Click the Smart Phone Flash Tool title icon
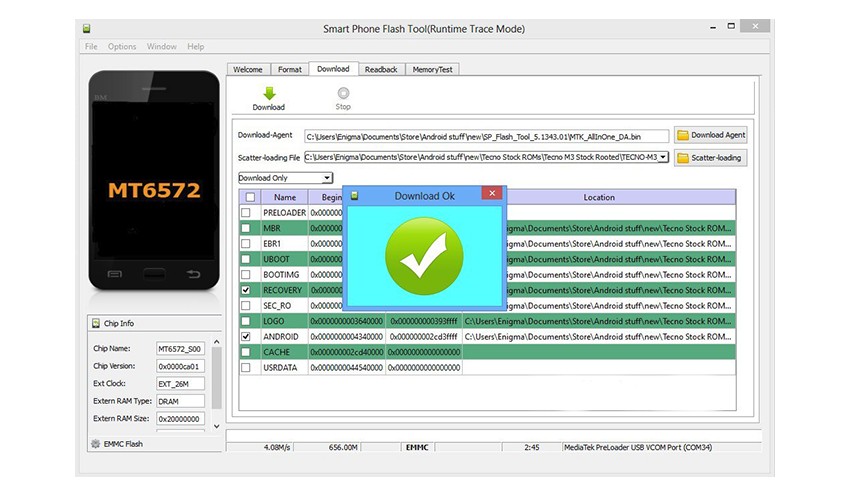Viewport: 846px width, 490px height. 86,28
